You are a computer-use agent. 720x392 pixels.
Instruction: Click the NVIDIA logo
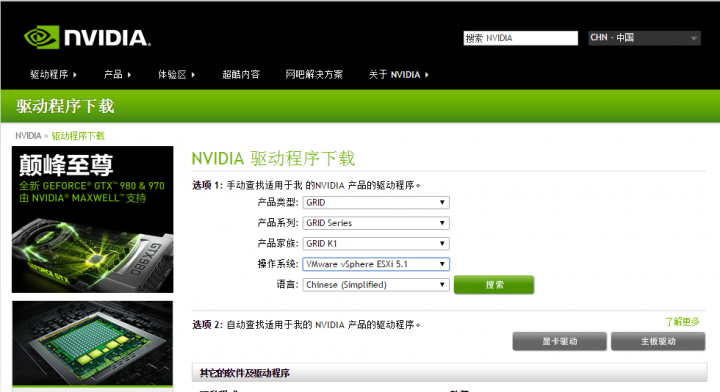(x=87, y=37)
